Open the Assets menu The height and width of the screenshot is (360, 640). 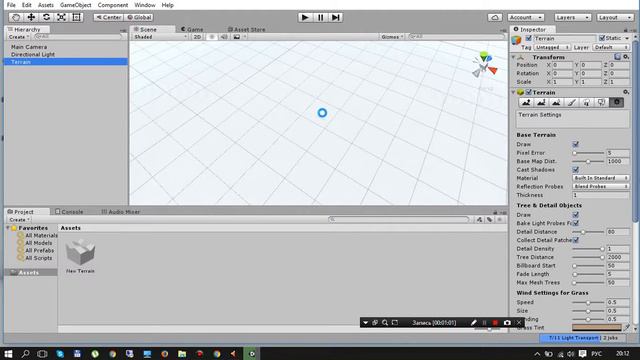pyautogui.click(x=46, y=5)
